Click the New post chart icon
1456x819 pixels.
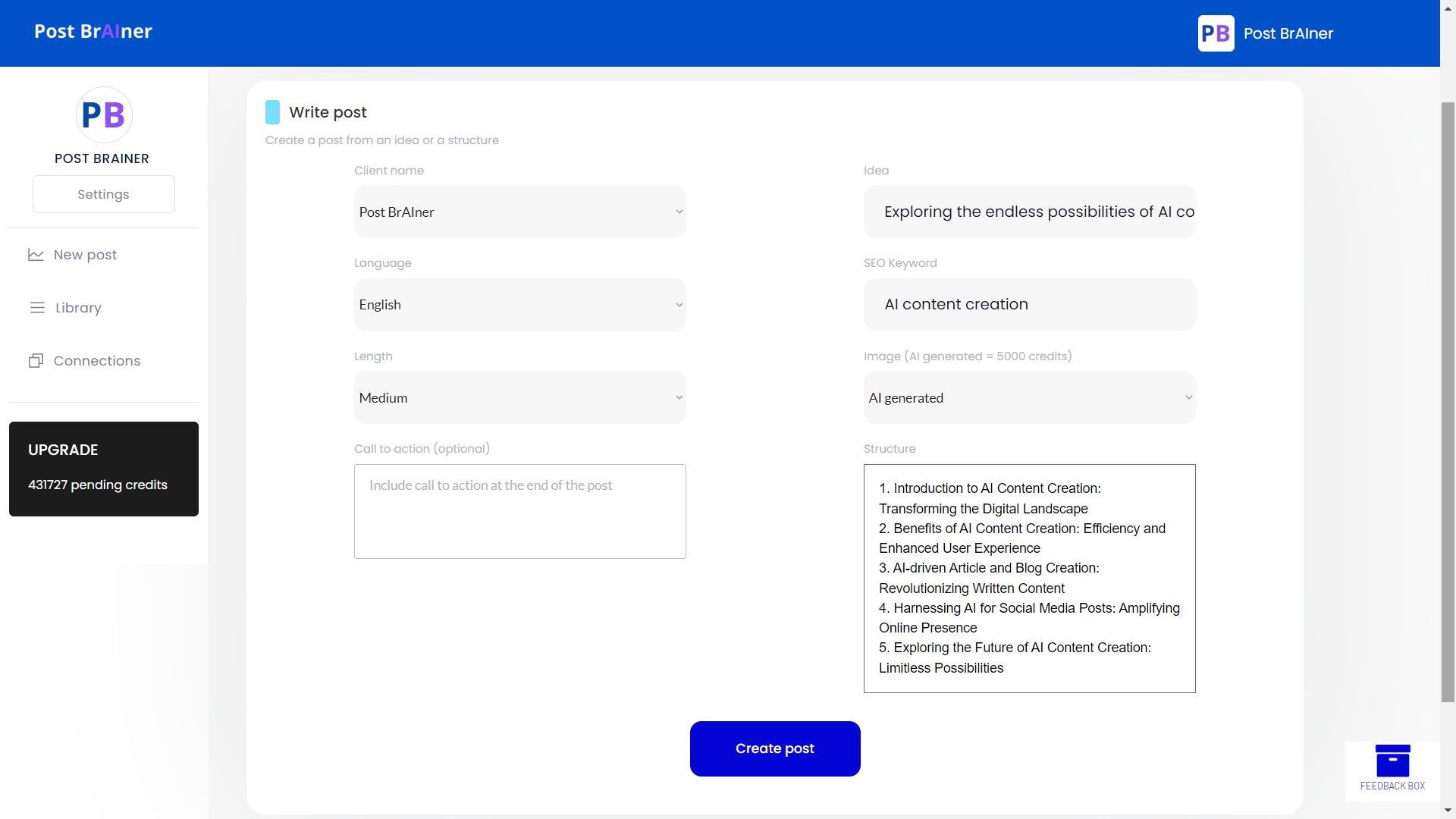pyautogui.click(x=36, y=255)
